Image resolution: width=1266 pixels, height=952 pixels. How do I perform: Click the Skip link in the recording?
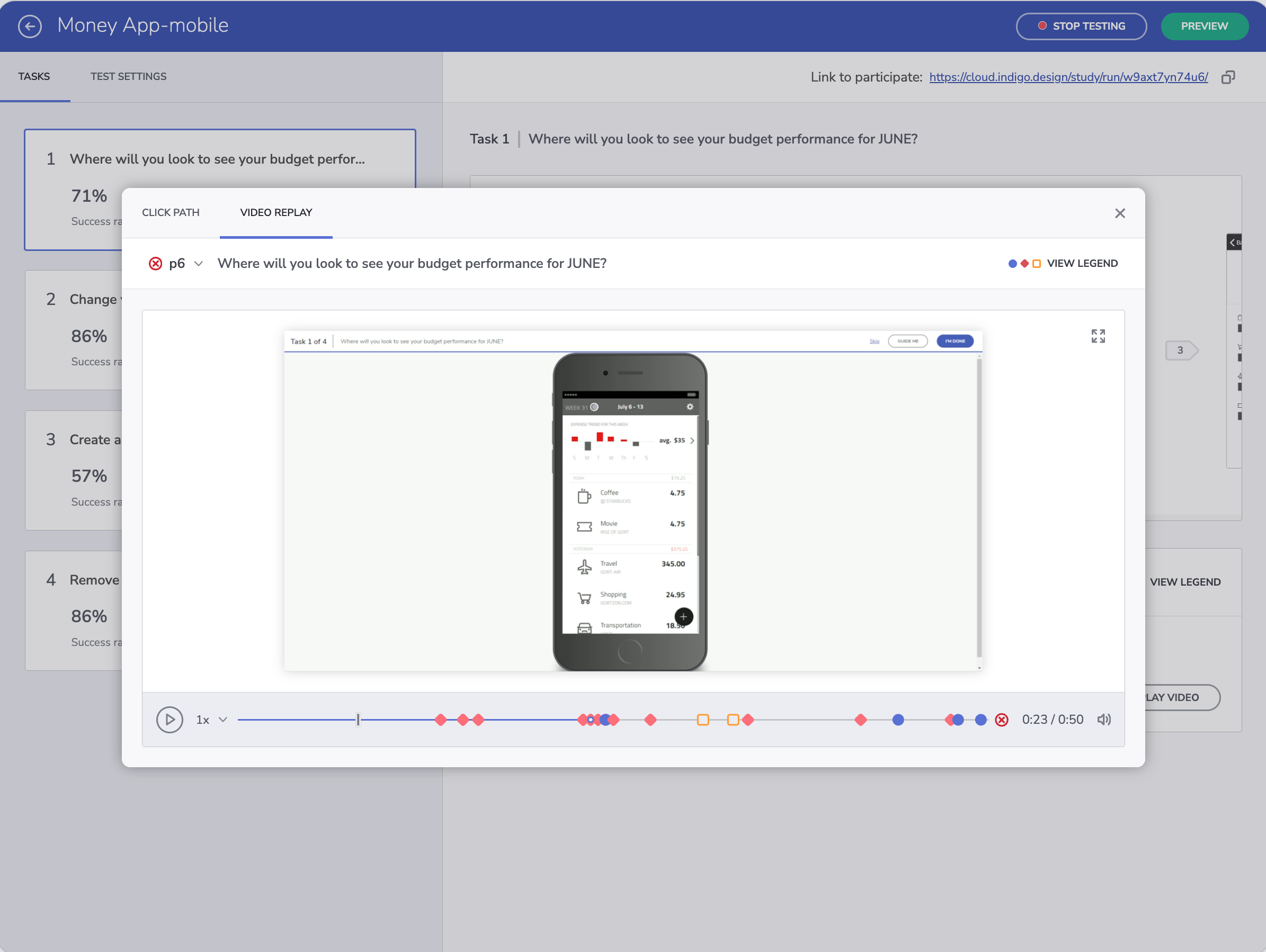pos(874,342)
